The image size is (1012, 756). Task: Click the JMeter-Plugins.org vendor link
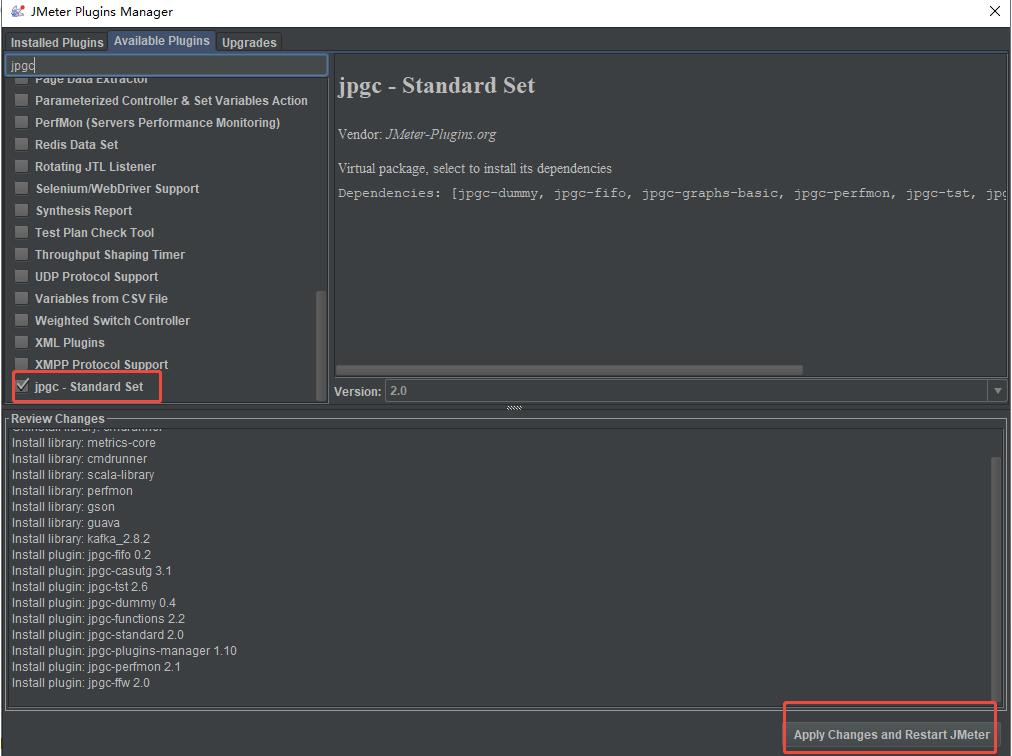(x=441, y=134)
